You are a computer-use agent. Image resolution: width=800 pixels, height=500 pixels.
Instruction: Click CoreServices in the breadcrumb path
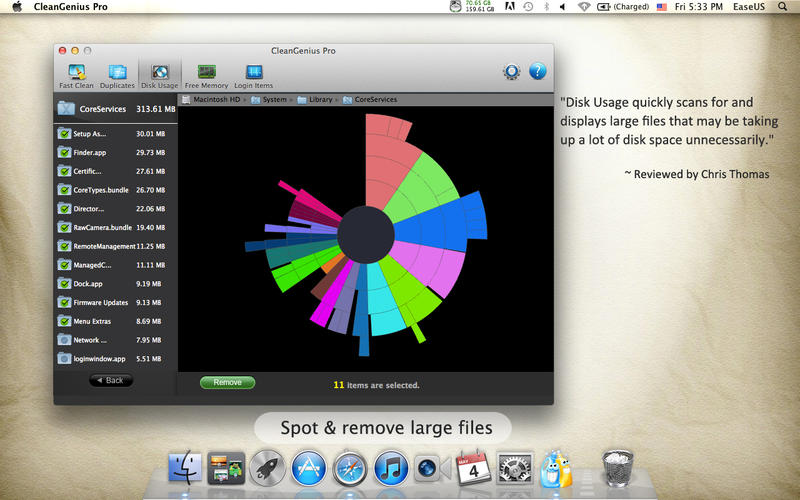(370, 99)
